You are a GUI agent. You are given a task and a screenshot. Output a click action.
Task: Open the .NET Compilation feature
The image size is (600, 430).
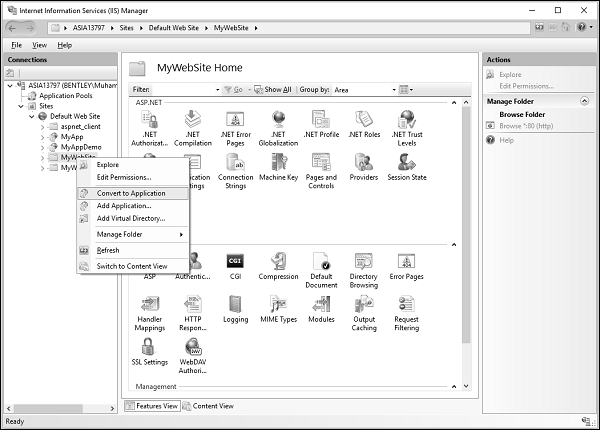[x=193, y=128]
